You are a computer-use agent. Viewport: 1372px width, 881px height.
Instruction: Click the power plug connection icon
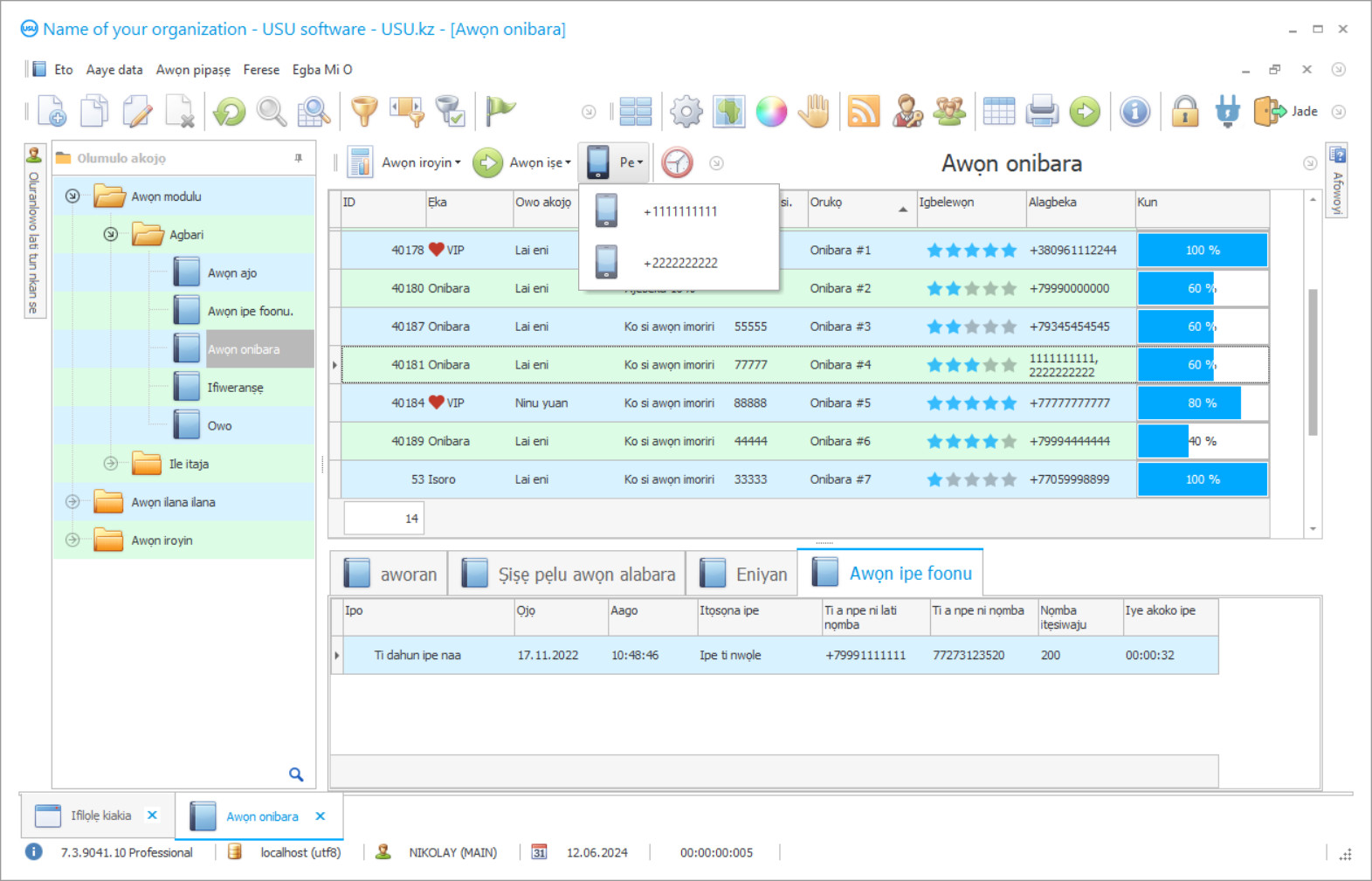pyautogui.click(x=1227, y=111)
